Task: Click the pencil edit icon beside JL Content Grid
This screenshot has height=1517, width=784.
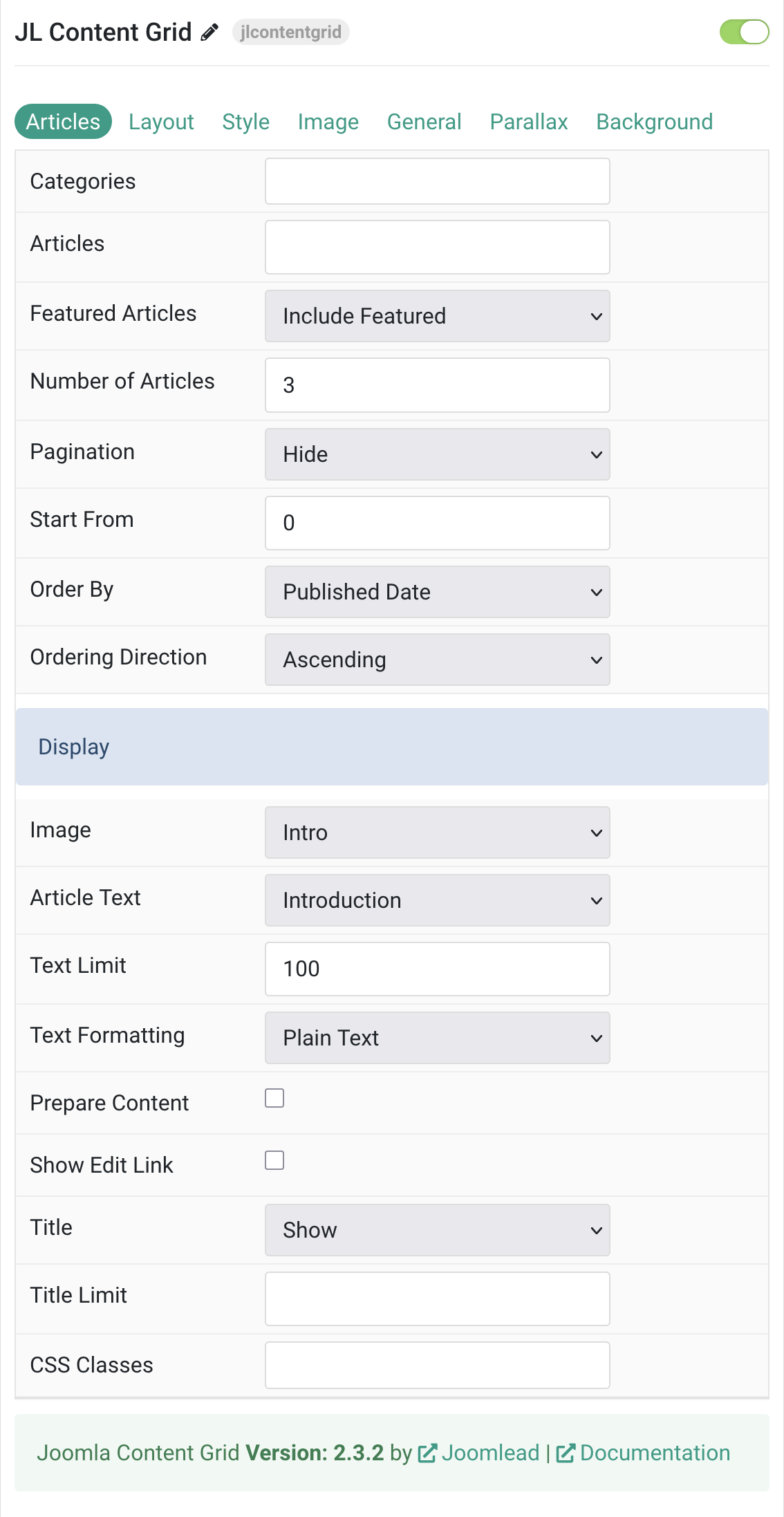Action: point(209,32)
